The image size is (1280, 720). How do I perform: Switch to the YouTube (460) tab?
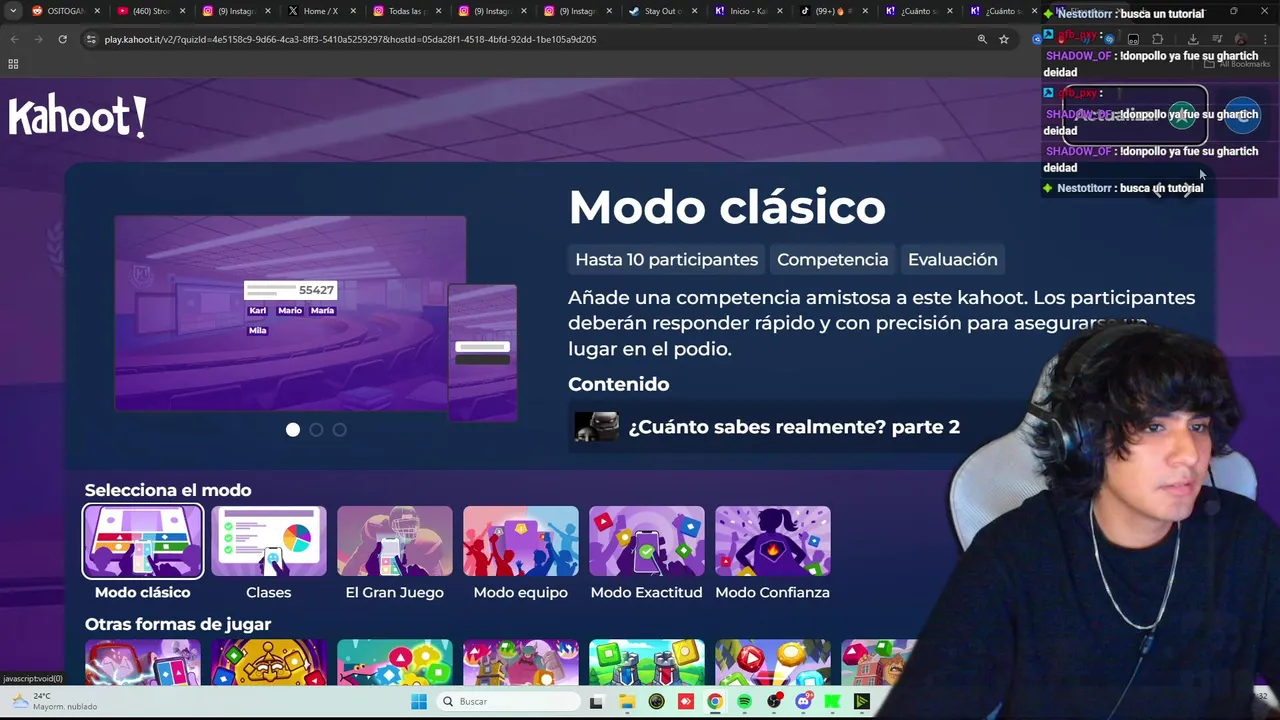coord(152,11)
